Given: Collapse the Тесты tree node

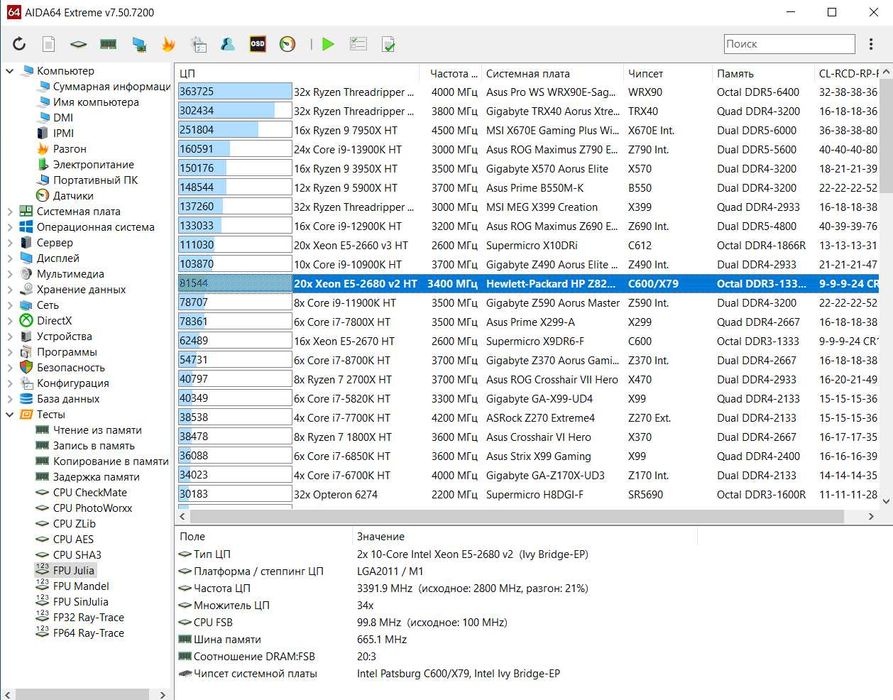Looking at the screenshot, I should point(10,414).
